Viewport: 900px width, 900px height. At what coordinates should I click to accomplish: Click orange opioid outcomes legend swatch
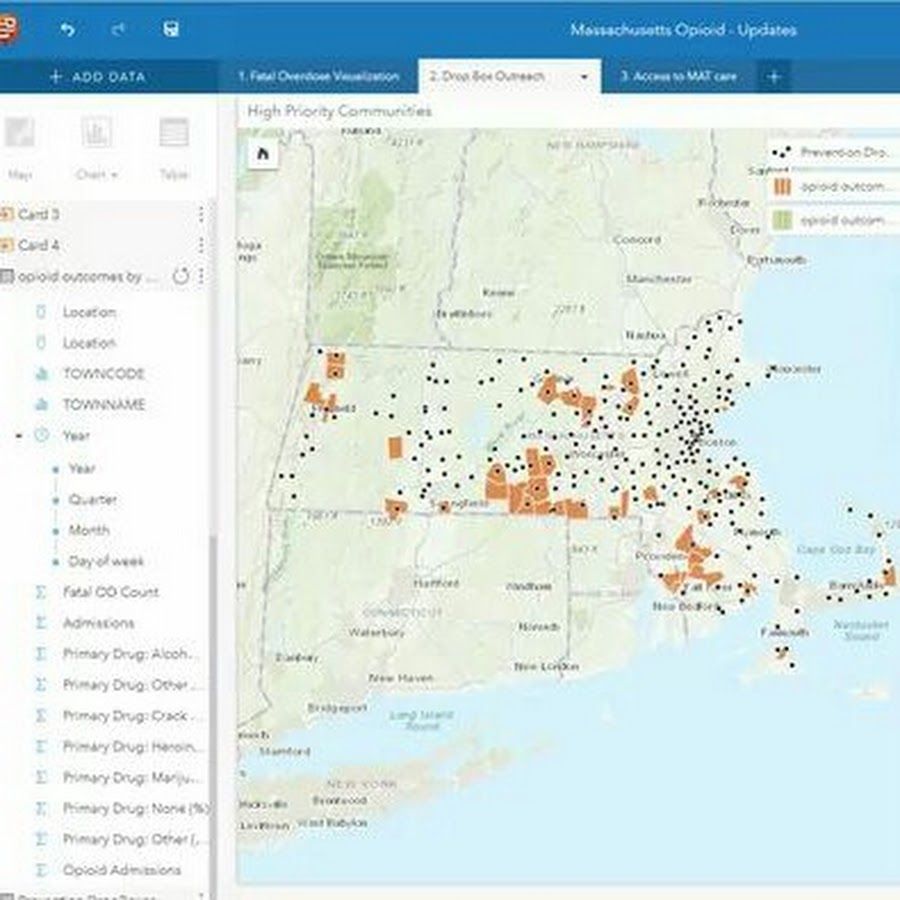point(784,187)
